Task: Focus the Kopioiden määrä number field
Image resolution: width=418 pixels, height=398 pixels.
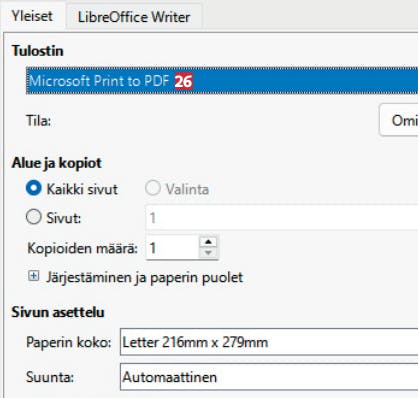Action: point(172,248)
